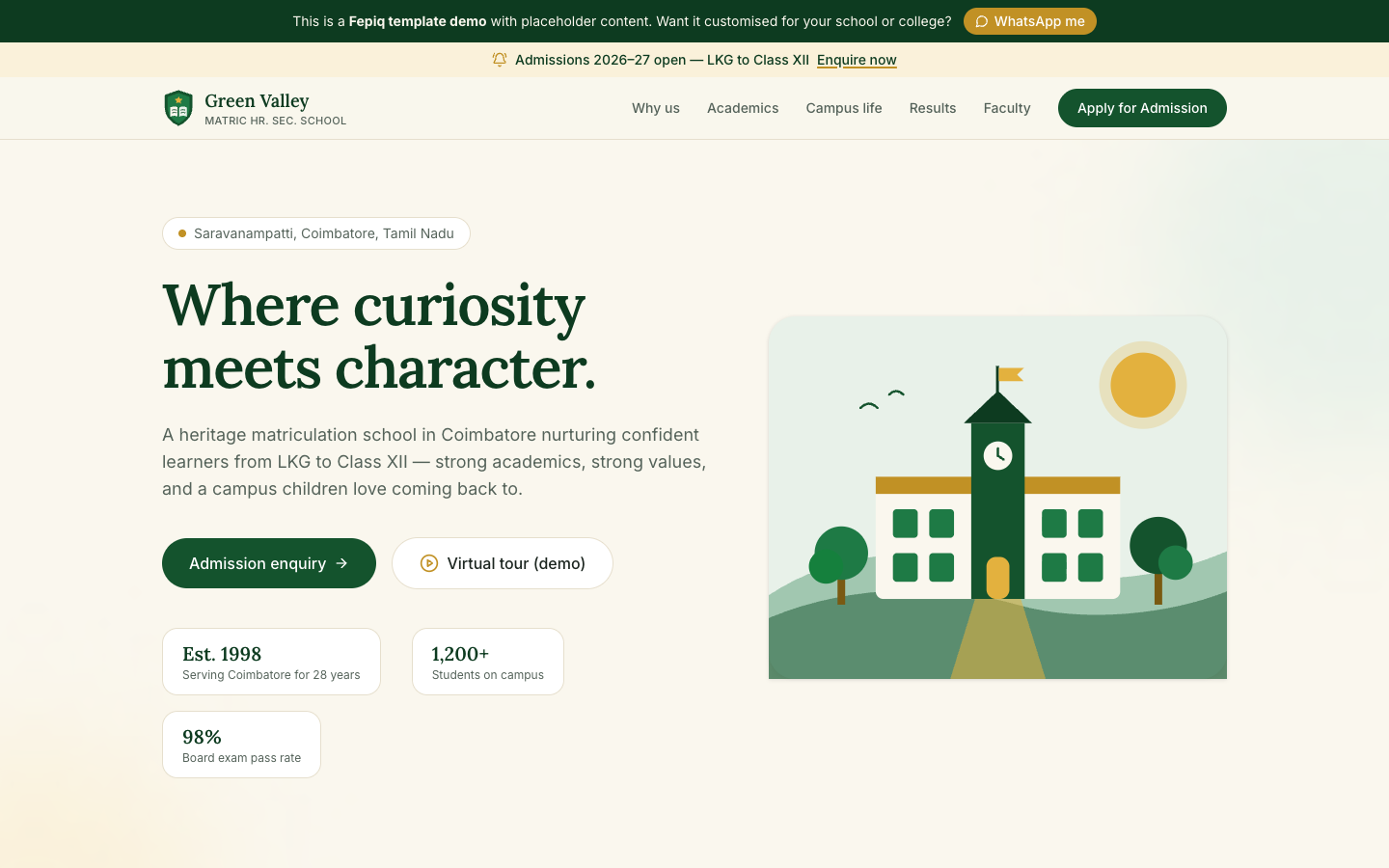Start the Virtual tour (demo)
The height and width of the screenshot is (868, 1389).
coord(503,563)
